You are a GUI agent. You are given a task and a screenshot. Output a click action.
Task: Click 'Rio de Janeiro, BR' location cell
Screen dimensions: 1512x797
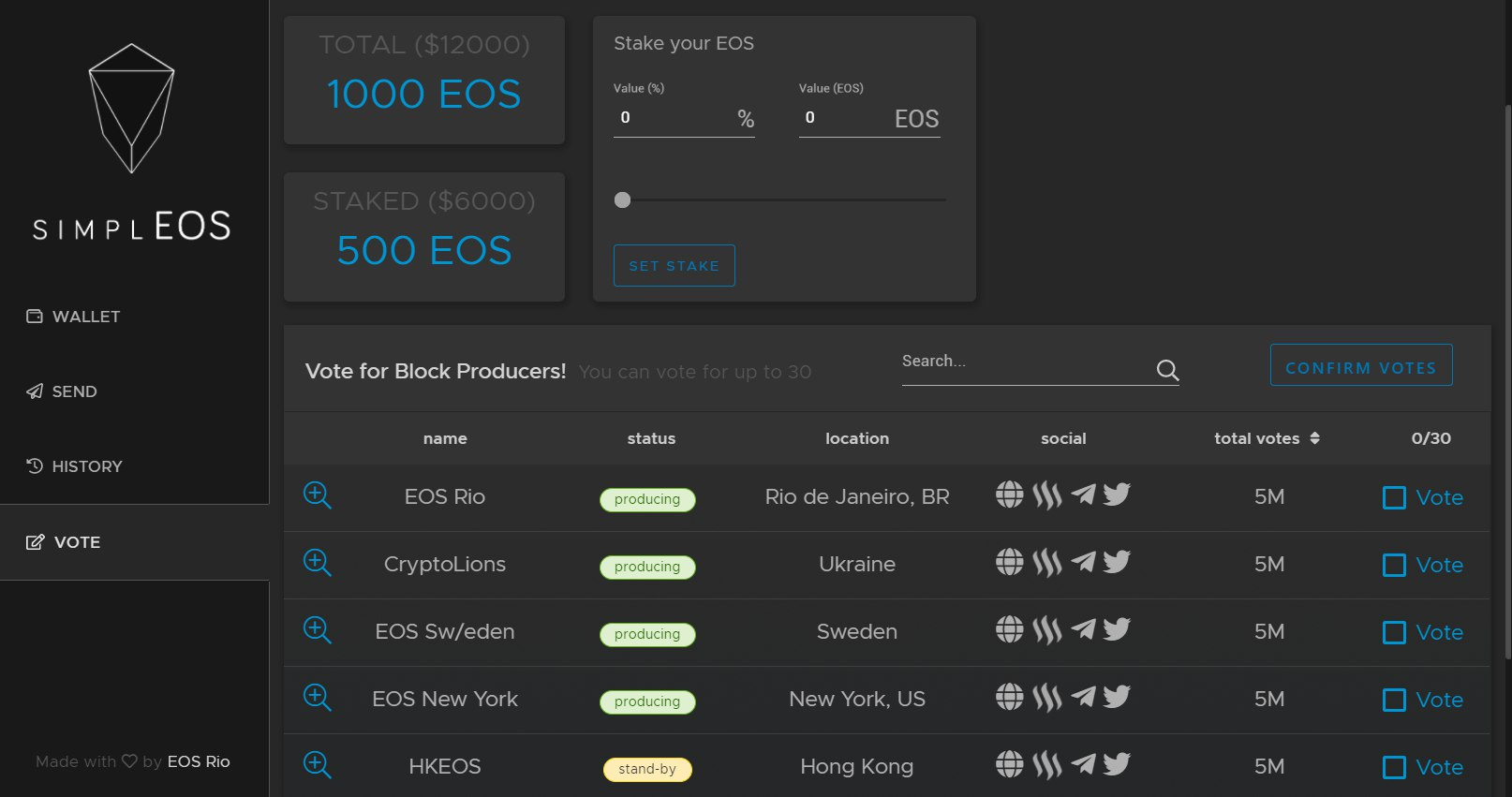(x=857, y=496)
